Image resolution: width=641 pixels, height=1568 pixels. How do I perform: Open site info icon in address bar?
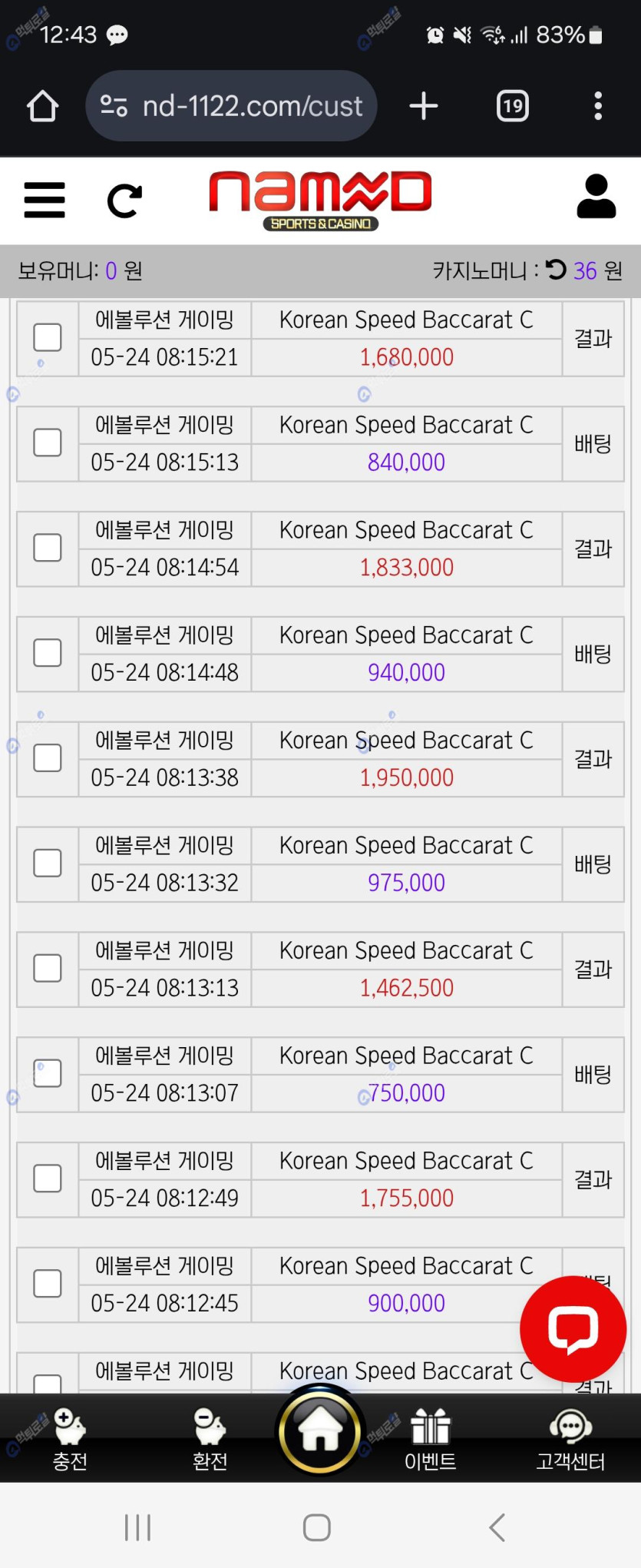tap(114, 106)
